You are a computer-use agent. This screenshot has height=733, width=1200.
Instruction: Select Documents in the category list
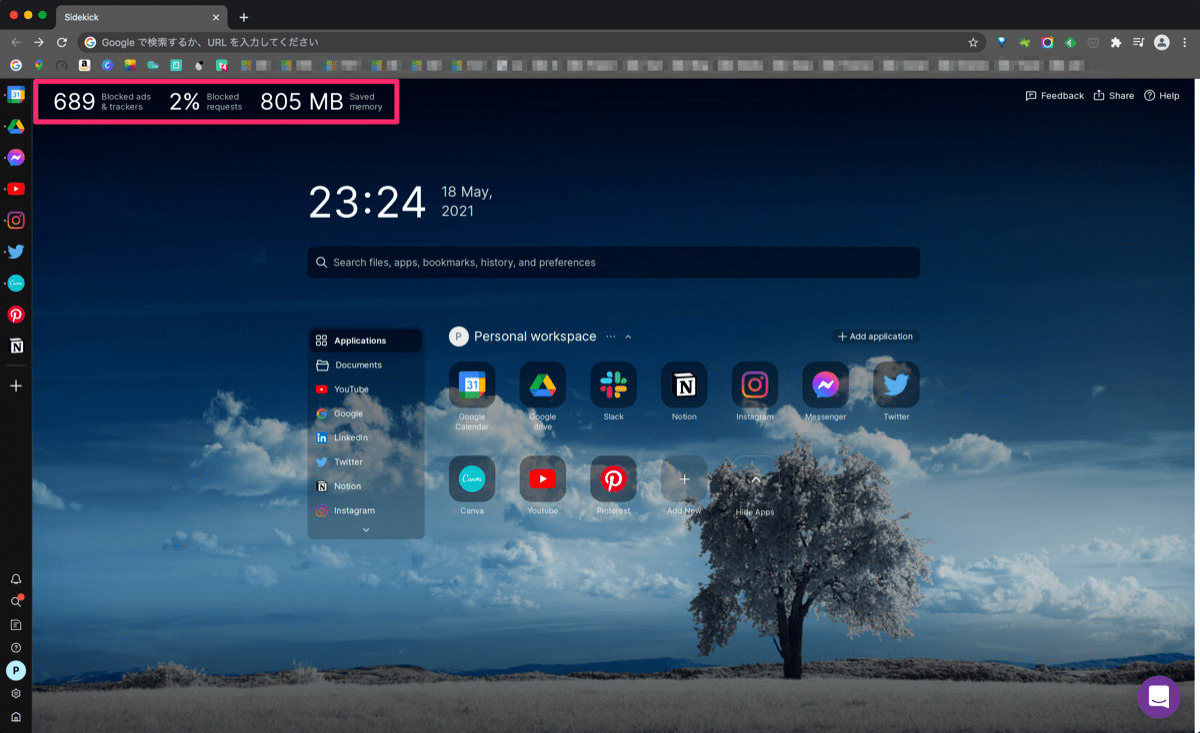366,365
